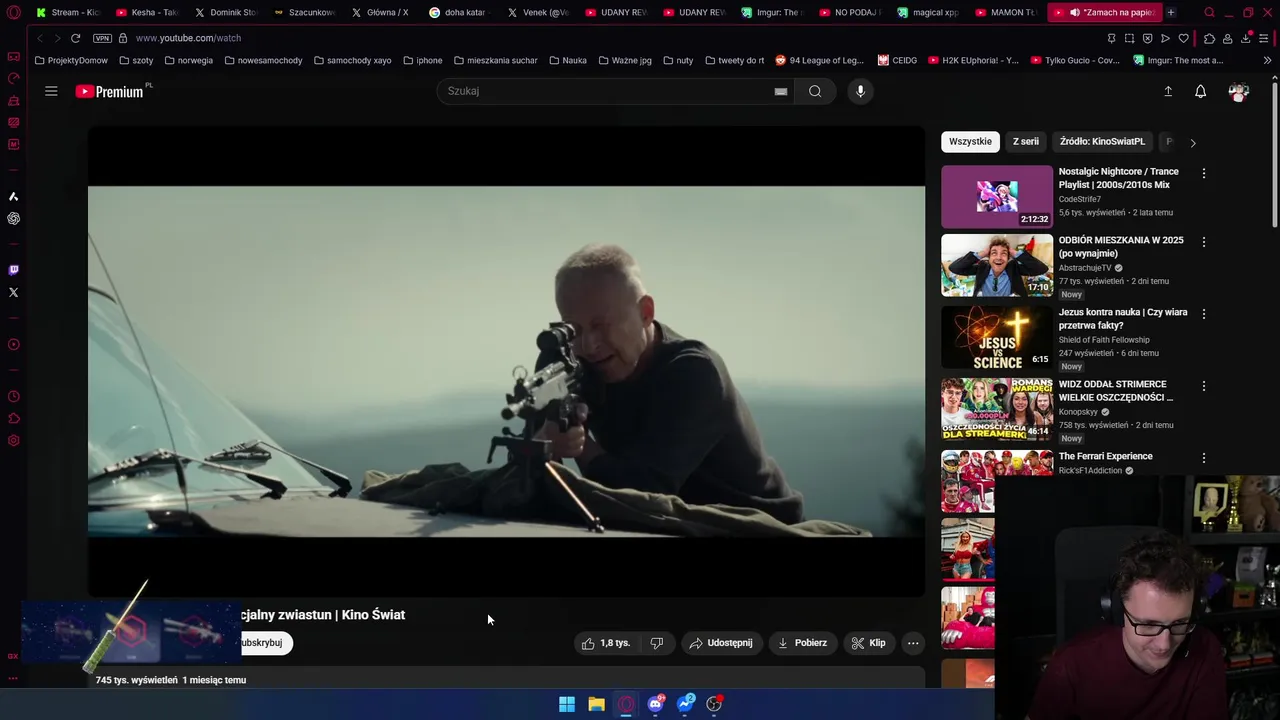Click the pinboard pin icon in address bar
This screenshot has width=1280, height=720.
1111,38
